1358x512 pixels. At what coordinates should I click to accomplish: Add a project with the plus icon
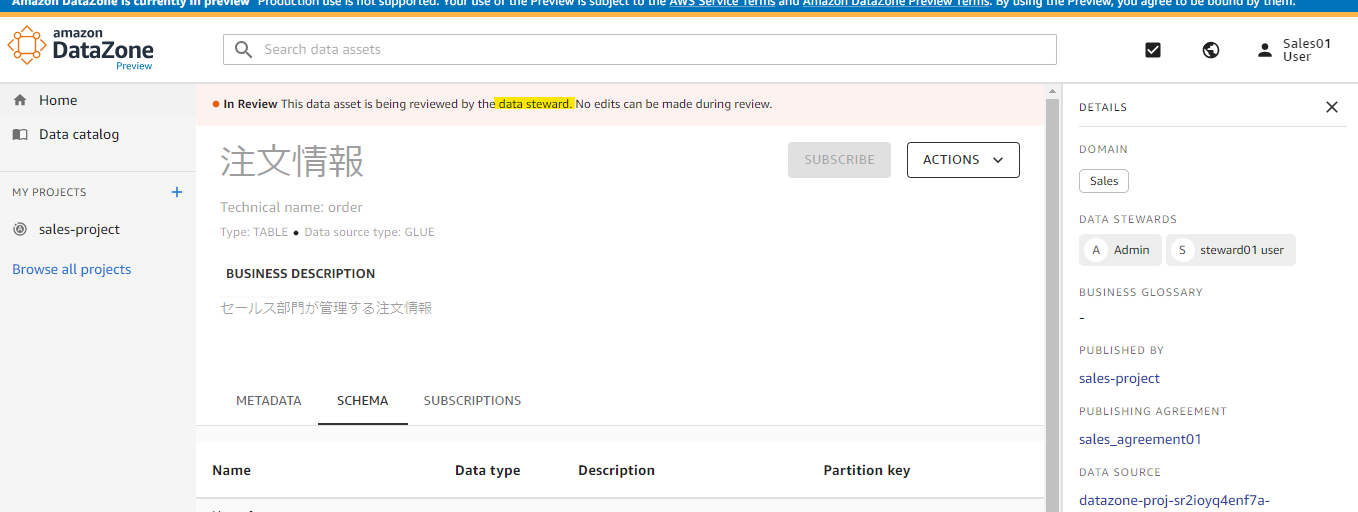pyautogui.click(x=177, y=192)
